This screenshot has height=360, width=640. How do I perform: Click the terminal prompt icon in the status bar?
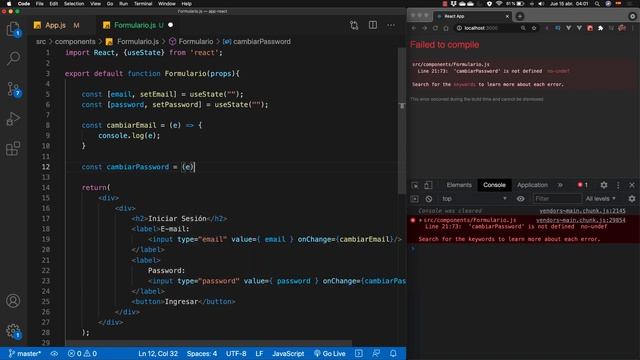click(359, 353)
